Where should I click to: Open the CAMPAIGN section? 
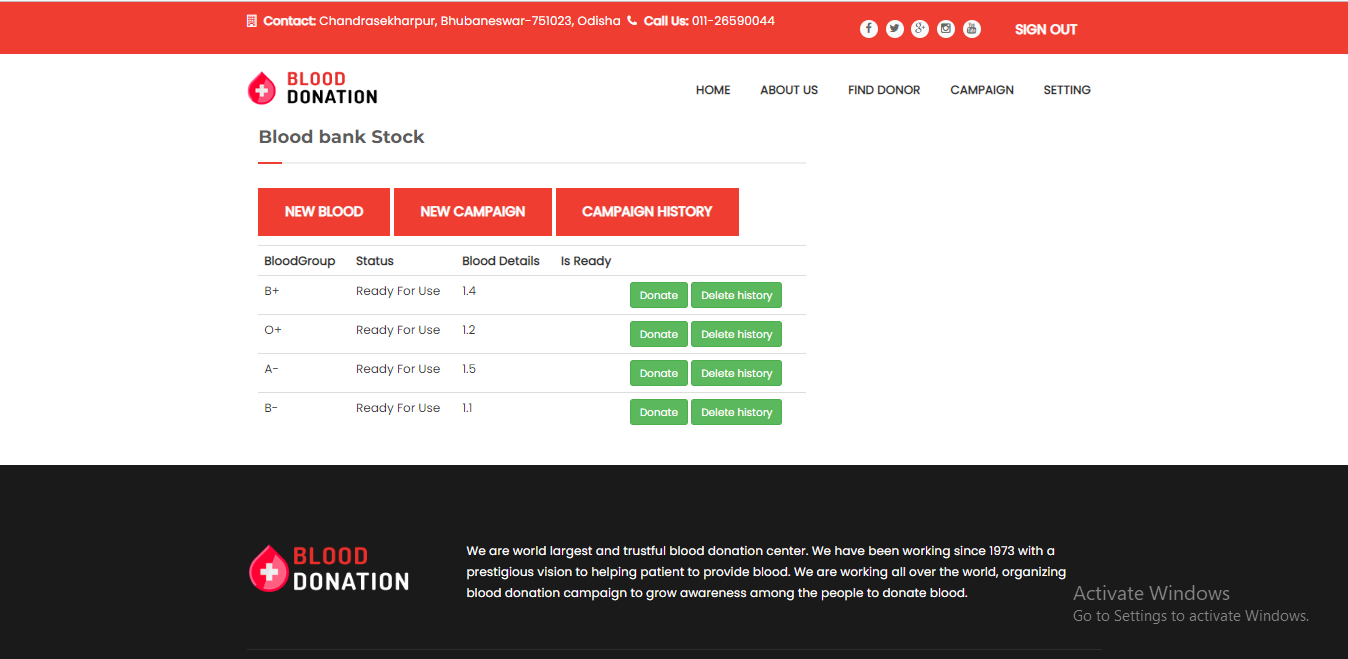pos(981,90)
